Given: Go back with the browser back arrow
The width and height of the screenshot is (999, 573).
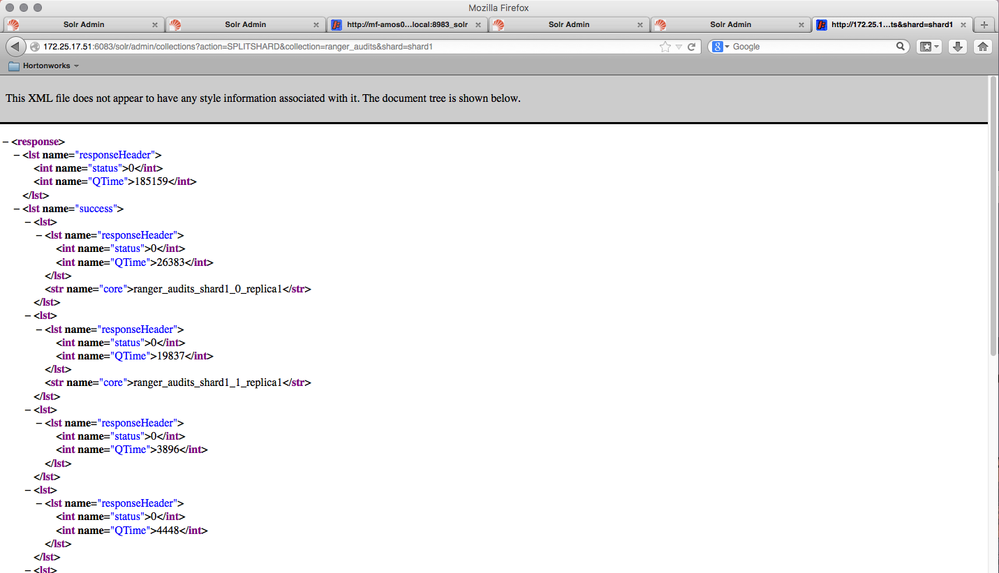Looking at the screenshot, I should click(x=15, y=47).
